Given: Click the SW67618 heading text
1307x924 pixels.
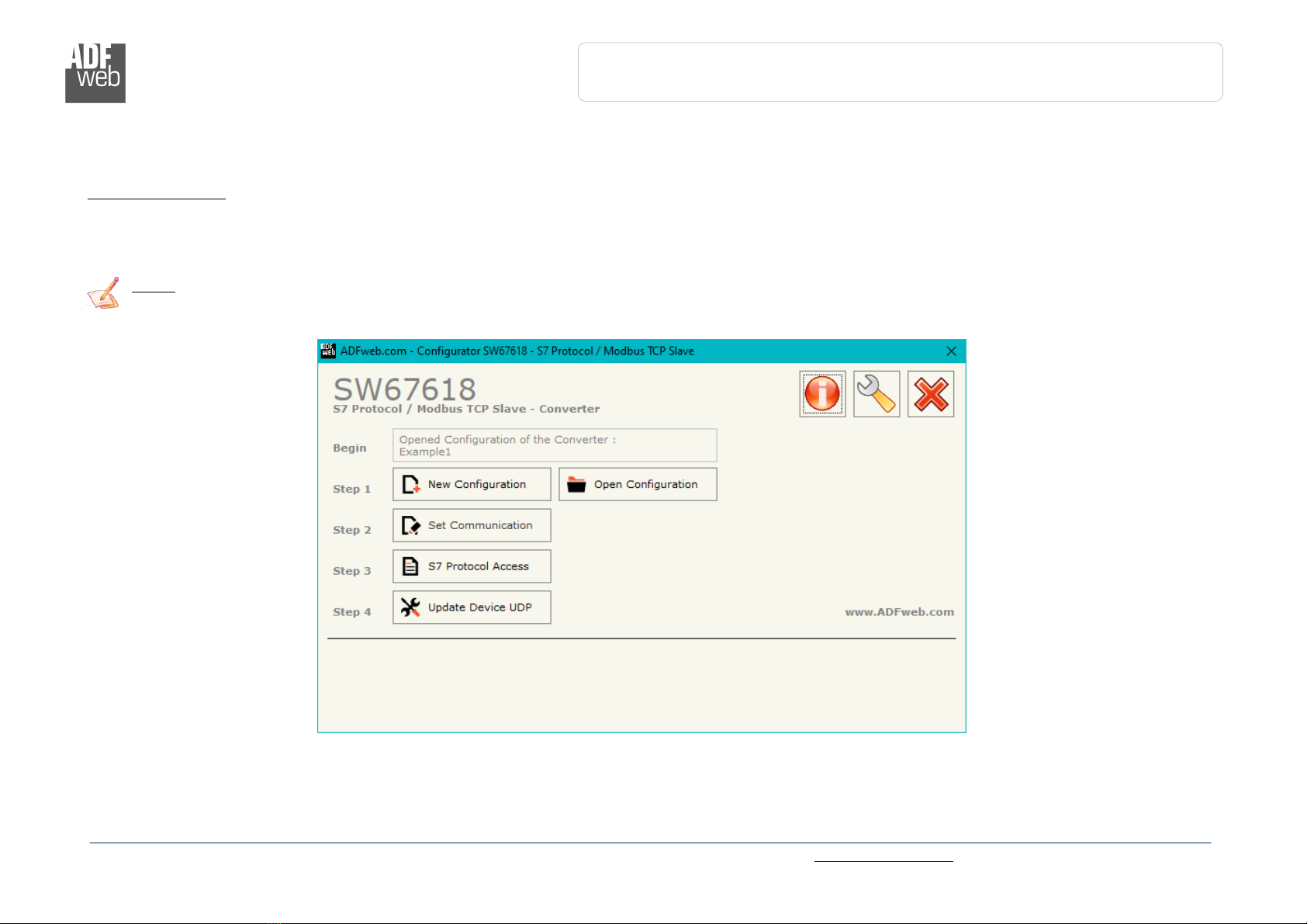Looking at the screenshot, I should tap(404, 389).
